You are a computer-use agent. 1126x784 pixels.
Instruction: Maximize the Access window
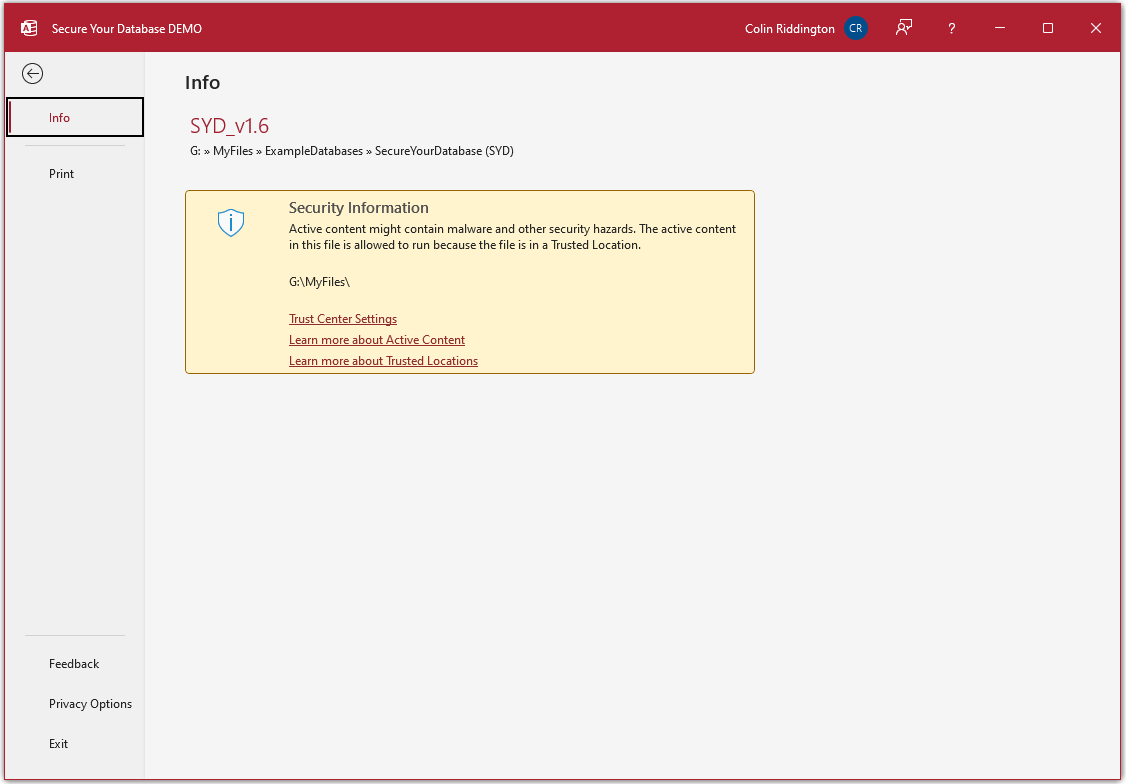pos(1048,28)
